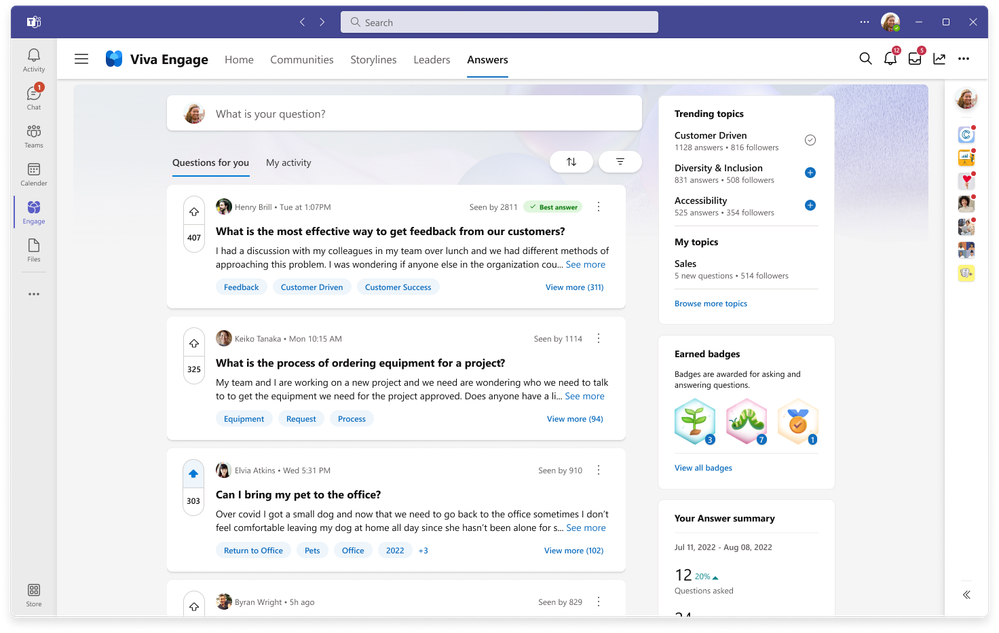Open the sort questions button
999x633 pixels.
(x=571, y=162)
